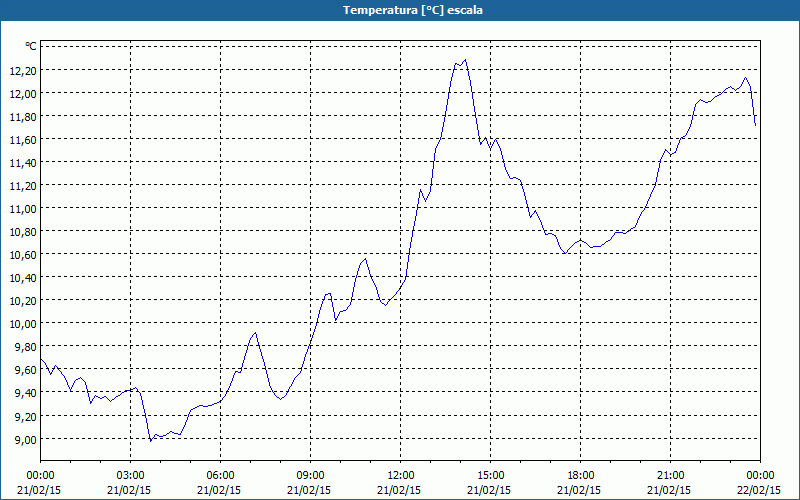Select the 11,80 y-axis value
The image size is (800, 500).
23,116
